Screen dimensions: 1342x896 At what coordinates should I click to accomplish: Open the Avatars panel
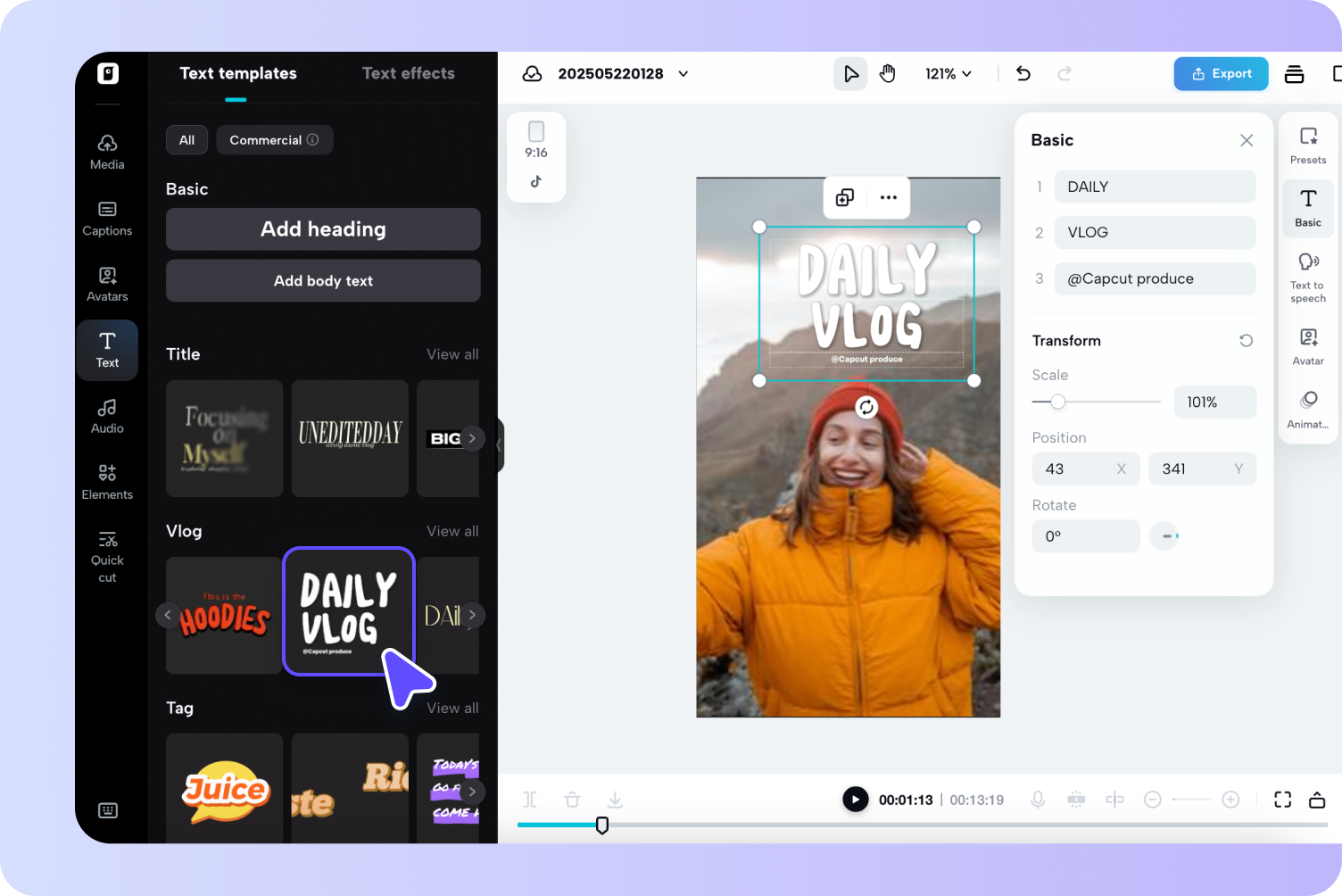[x=107, y=283]
